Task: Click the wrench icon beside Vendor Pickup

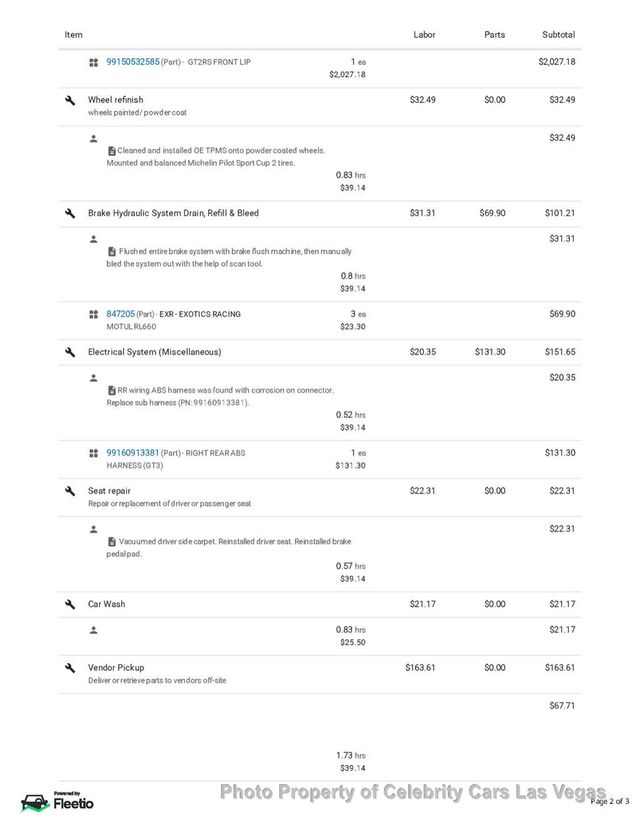Action: (x=70, y=668)
